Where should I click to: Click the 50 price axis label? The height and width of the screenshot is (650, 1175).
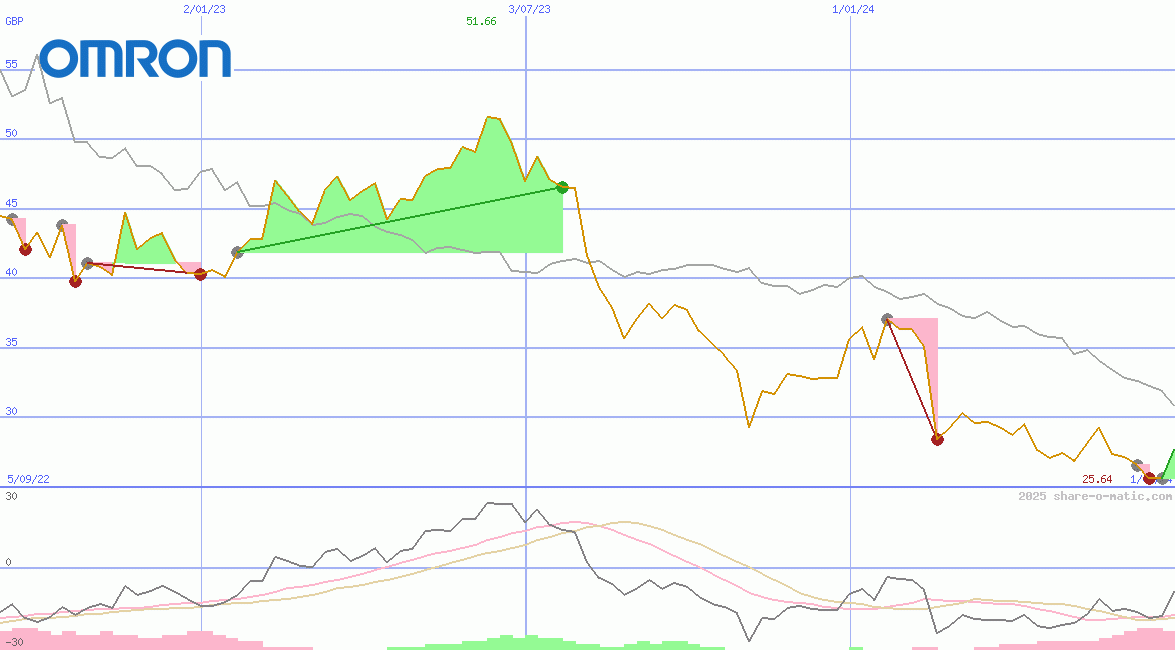click(11, 133)
